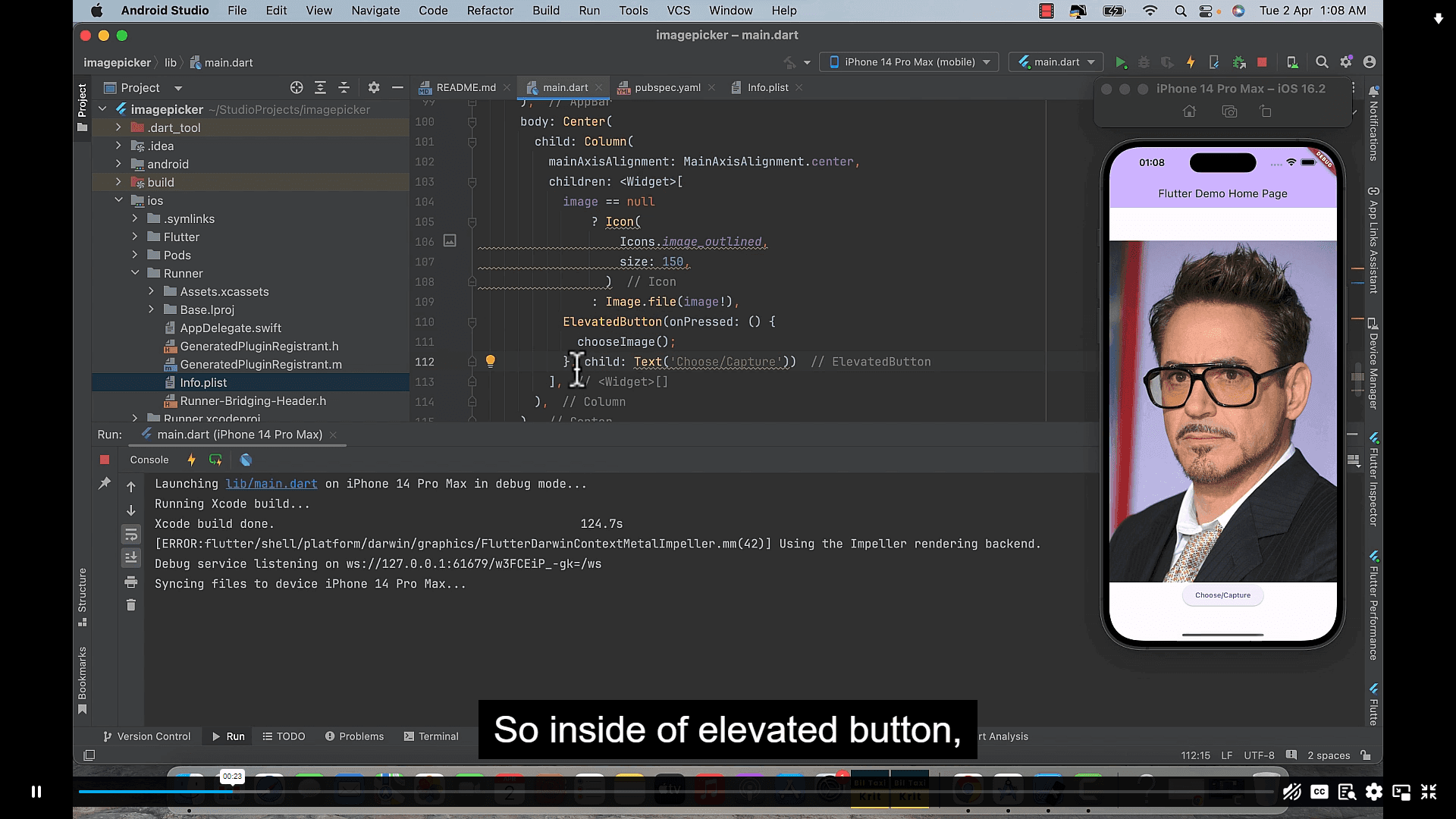Open the Flutter Inspector panel
Image resolution: width=1456 pixels, height=819 pixels.
[x=1374, y=478]
